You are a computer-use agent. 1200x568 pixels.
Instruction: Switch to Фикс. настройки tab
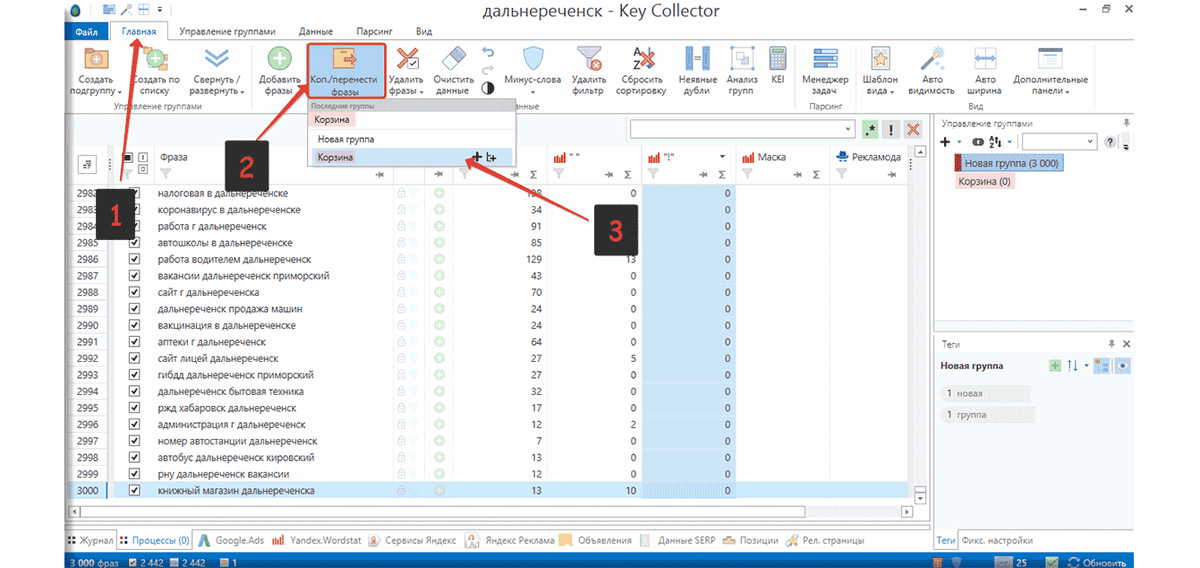tap(997, 540)
